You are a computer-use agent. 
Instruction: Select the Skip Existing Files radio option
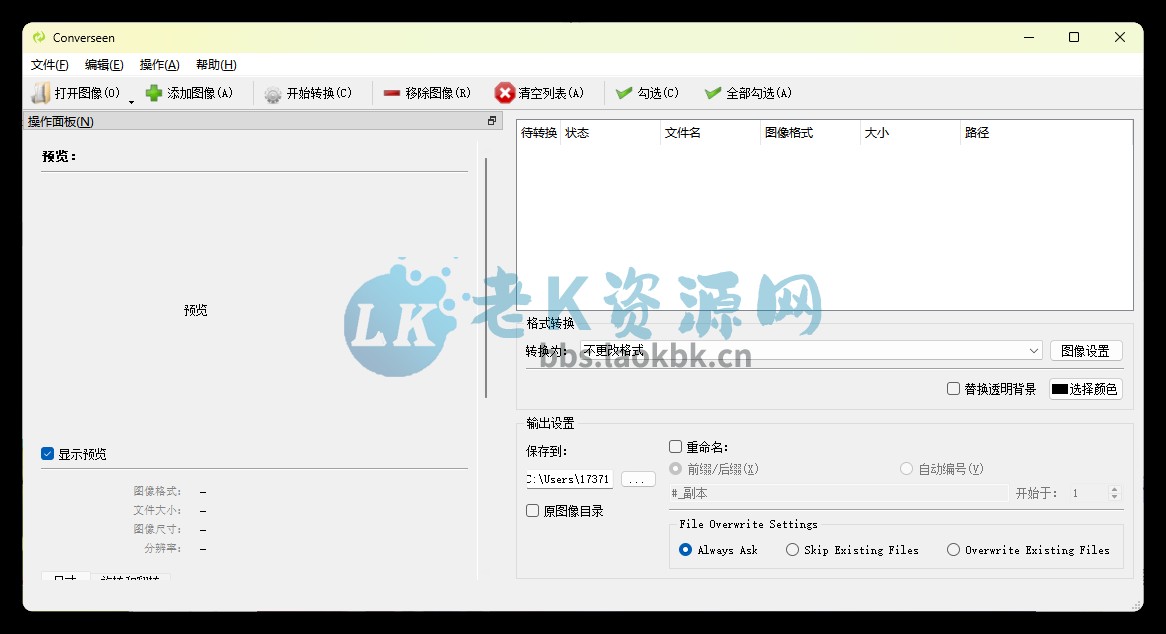tap(792, 550)
